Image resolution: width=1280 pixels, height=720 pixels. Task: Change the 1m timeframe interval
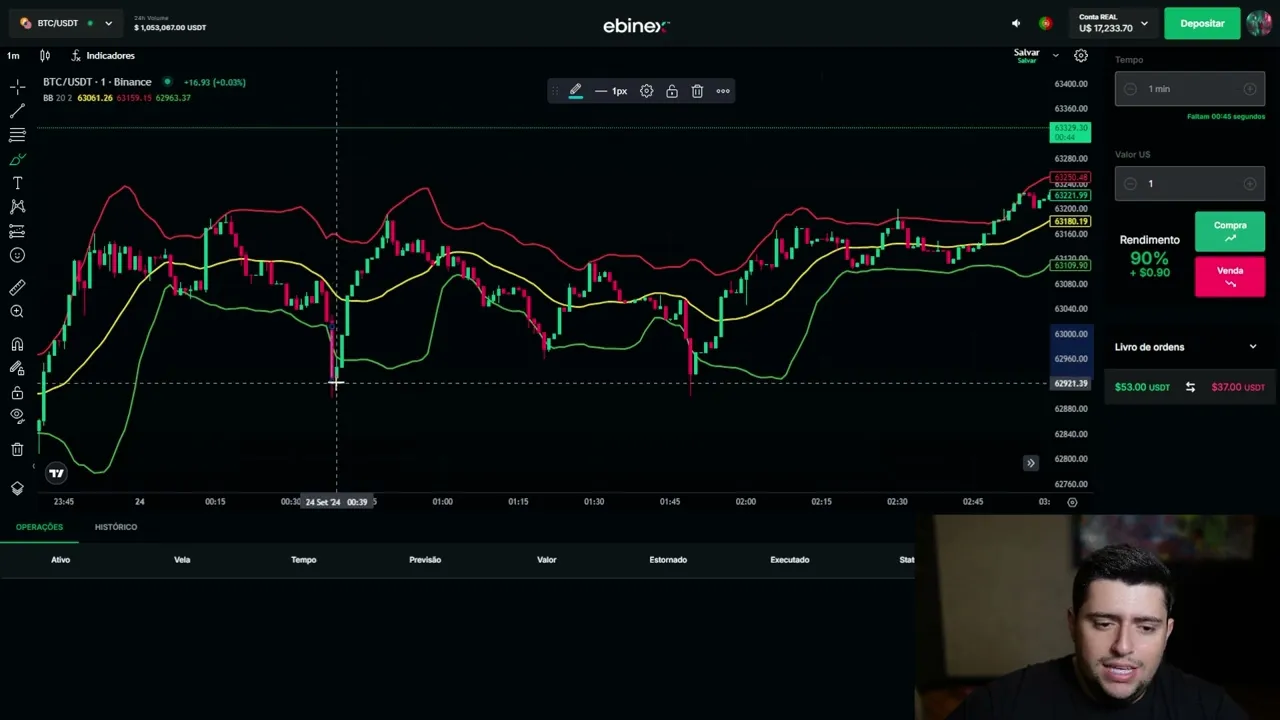coord(13,55)
